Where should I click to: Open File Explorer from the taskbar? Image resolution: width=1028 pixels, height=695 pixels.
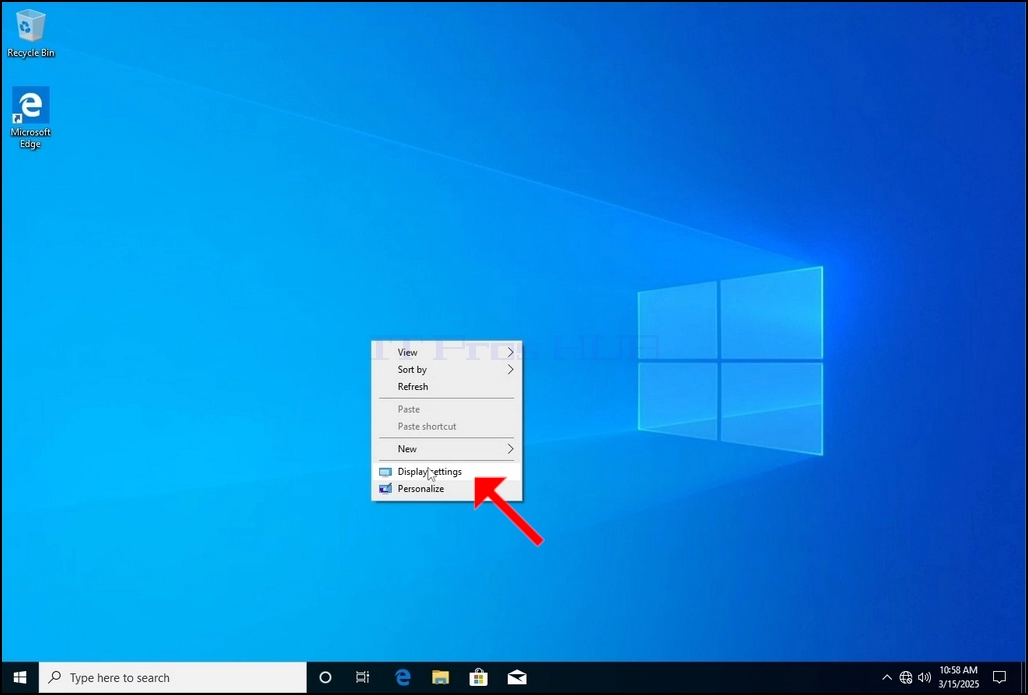pyautogui.click(x=440, y=677)
